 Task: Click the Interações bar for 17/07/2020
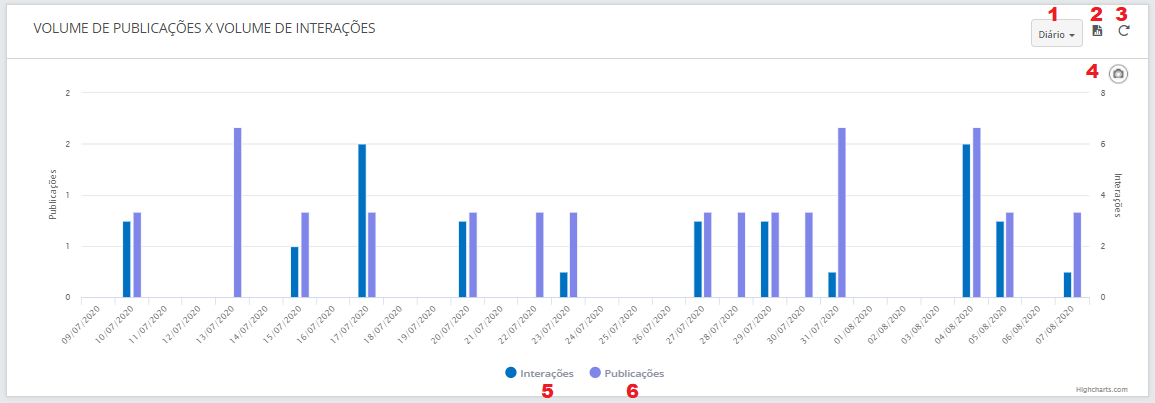pyautogui.click(x=362, y=221)
